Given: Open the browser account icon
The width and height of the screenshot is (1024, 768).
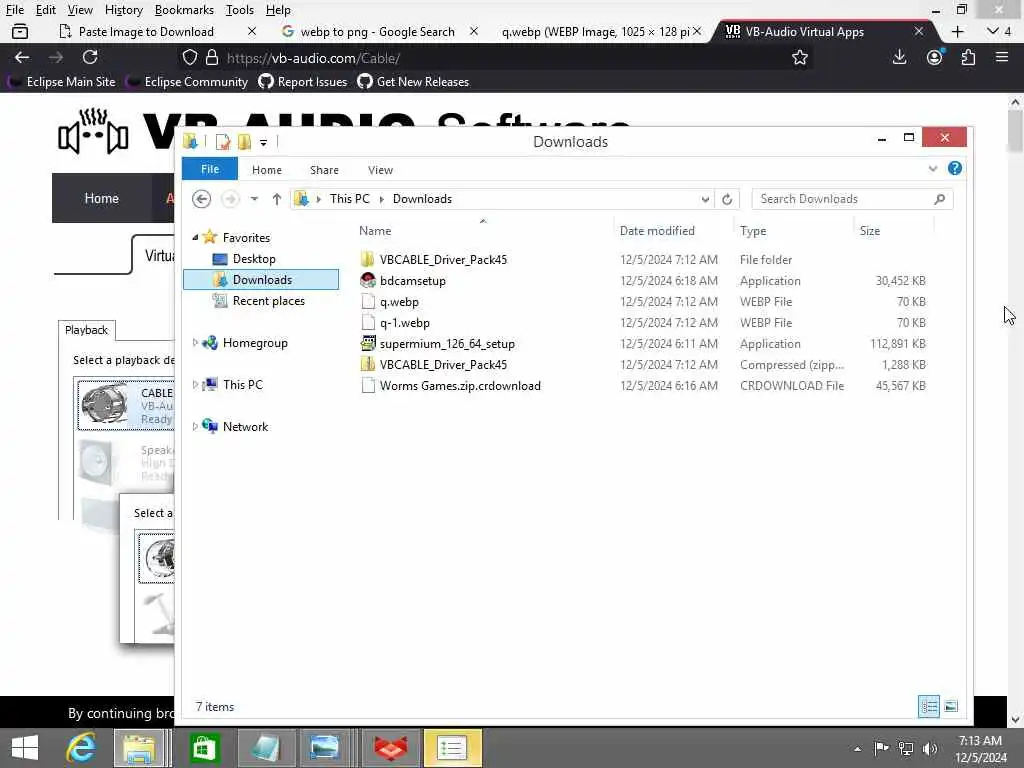Looking at the screenshot, I should point(935,57).
